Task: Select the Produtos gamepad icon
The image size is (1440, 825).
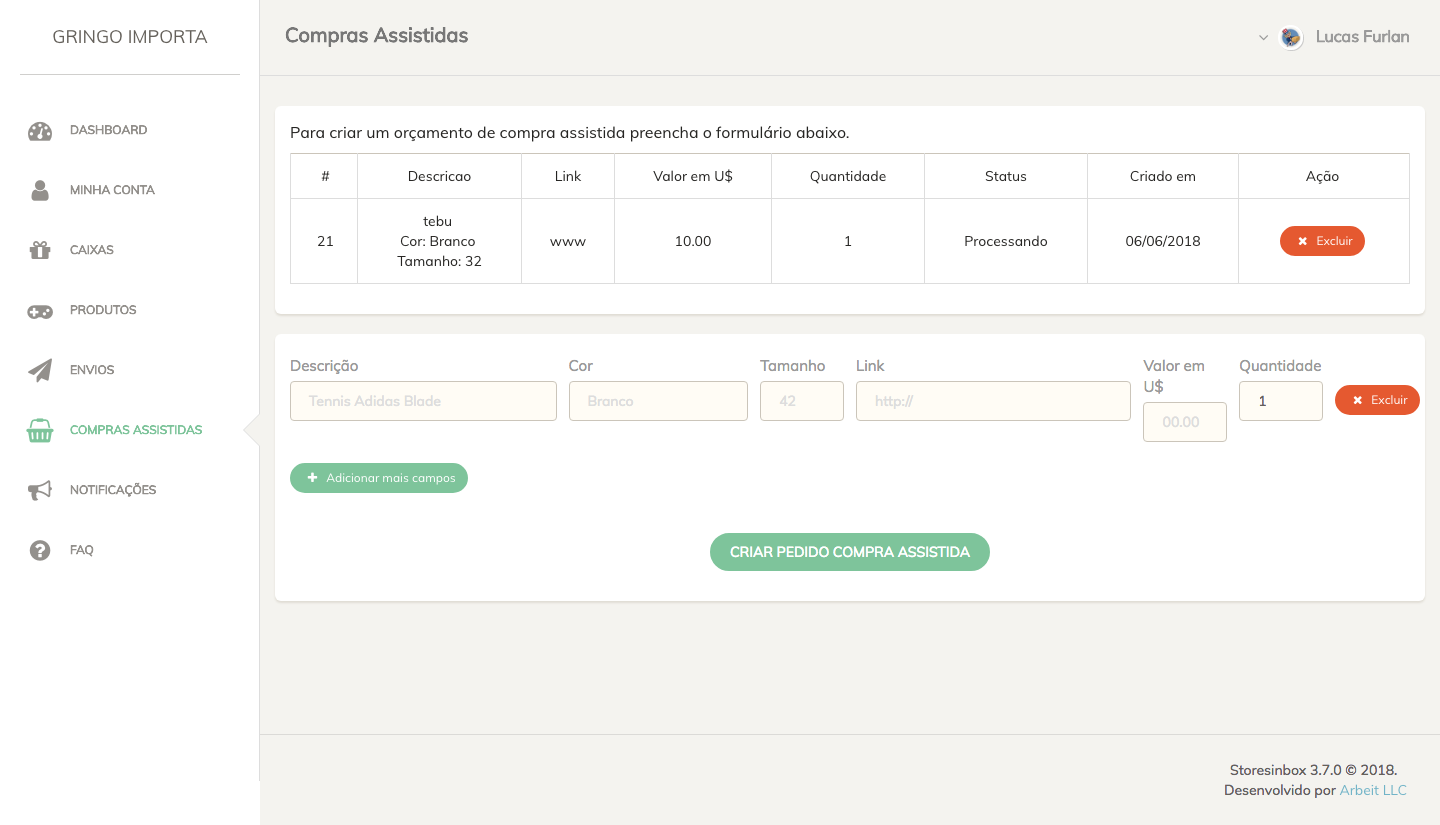Action: click(x=40, y=311)
